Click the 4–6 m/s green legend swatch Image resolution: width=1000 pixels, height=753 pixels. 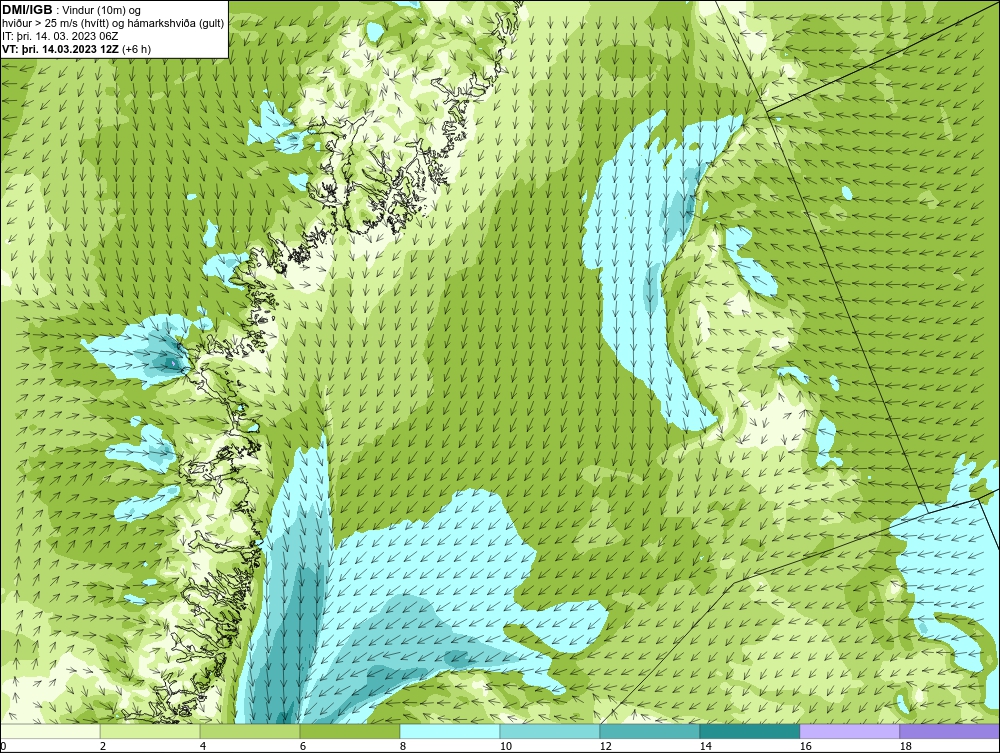250,731
